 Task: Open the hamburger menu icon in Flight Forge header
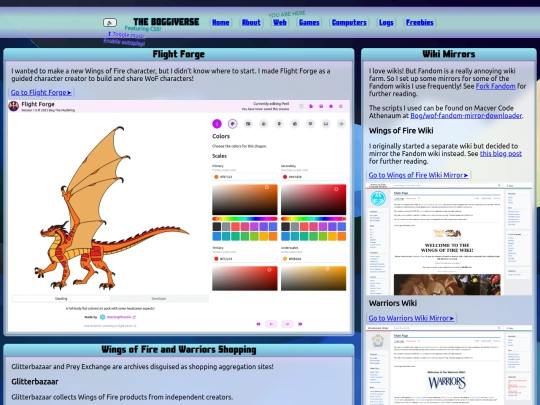tap(341, 106)
